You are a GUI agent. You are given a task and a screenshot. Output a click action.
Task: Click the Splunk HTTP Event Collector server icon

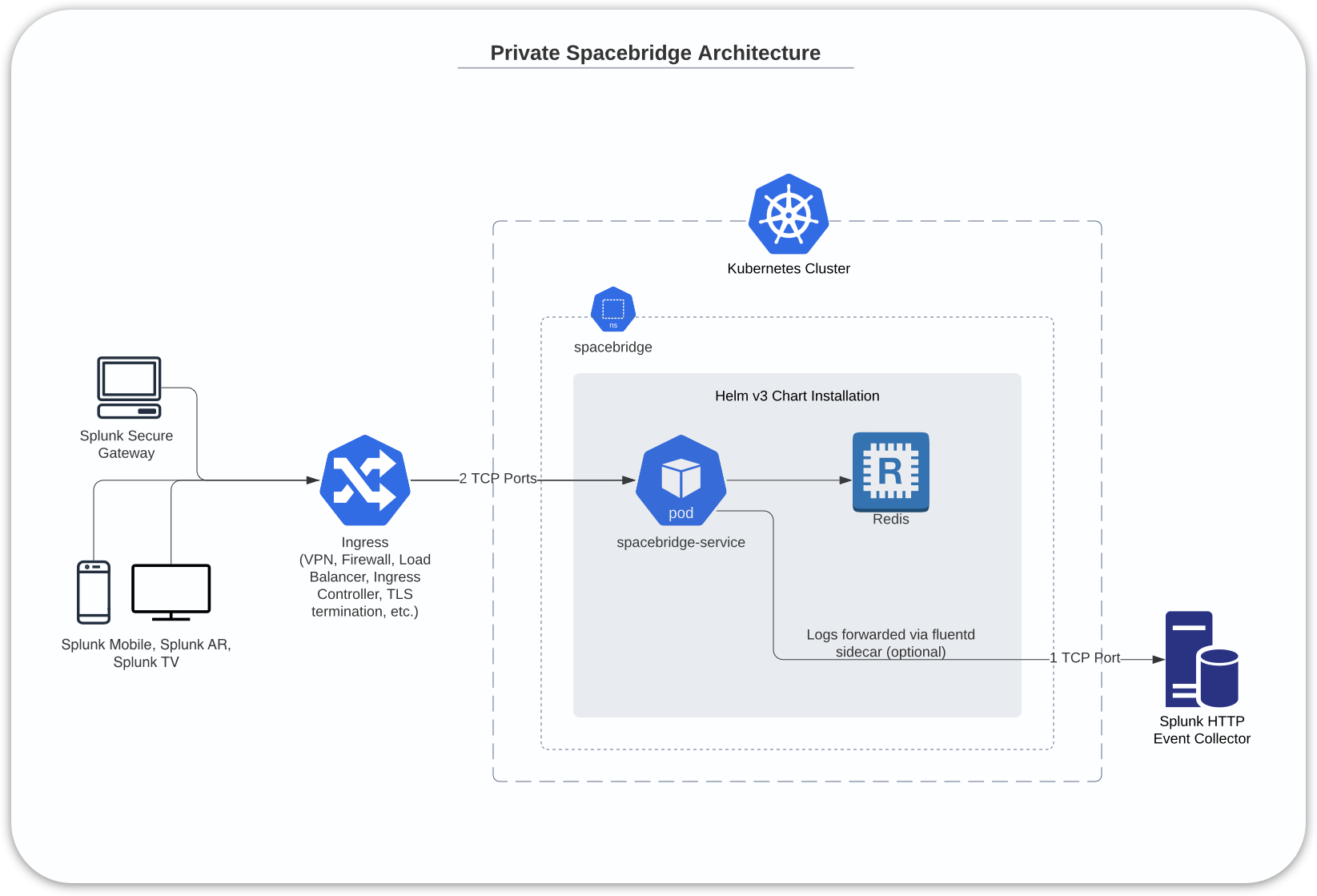click(x=1202, y=659)
